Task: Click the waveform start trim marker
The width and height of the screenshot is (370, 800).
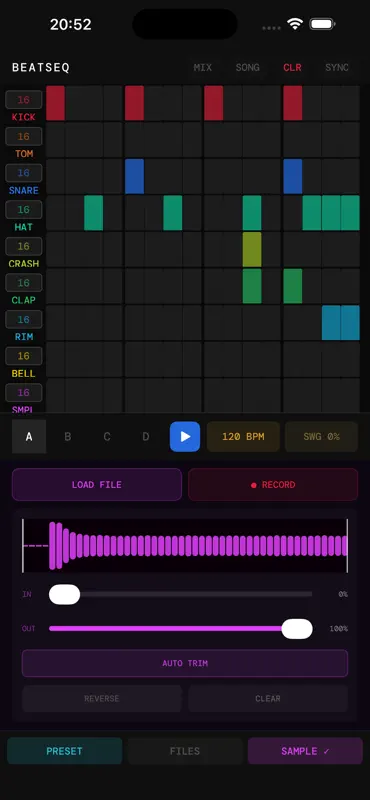Action: (x=22, y=546)
